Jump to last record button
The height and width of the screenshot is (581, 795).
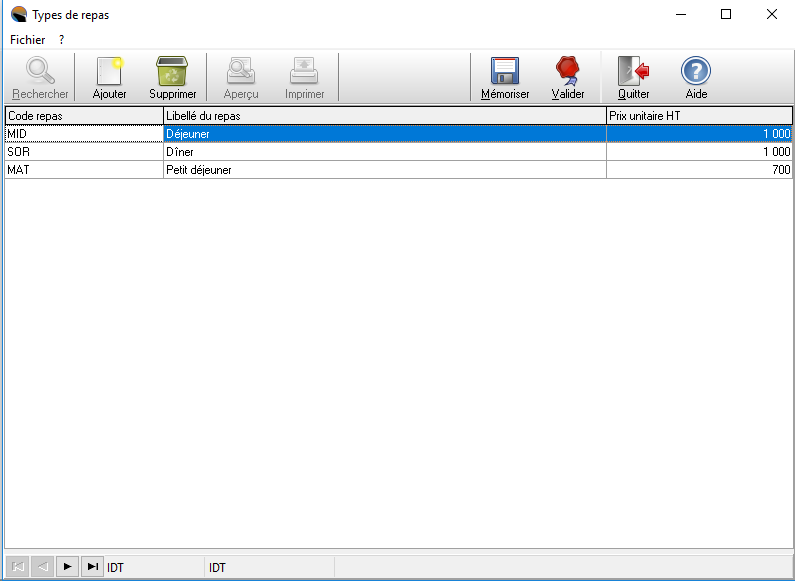click(x=92, y=567)
